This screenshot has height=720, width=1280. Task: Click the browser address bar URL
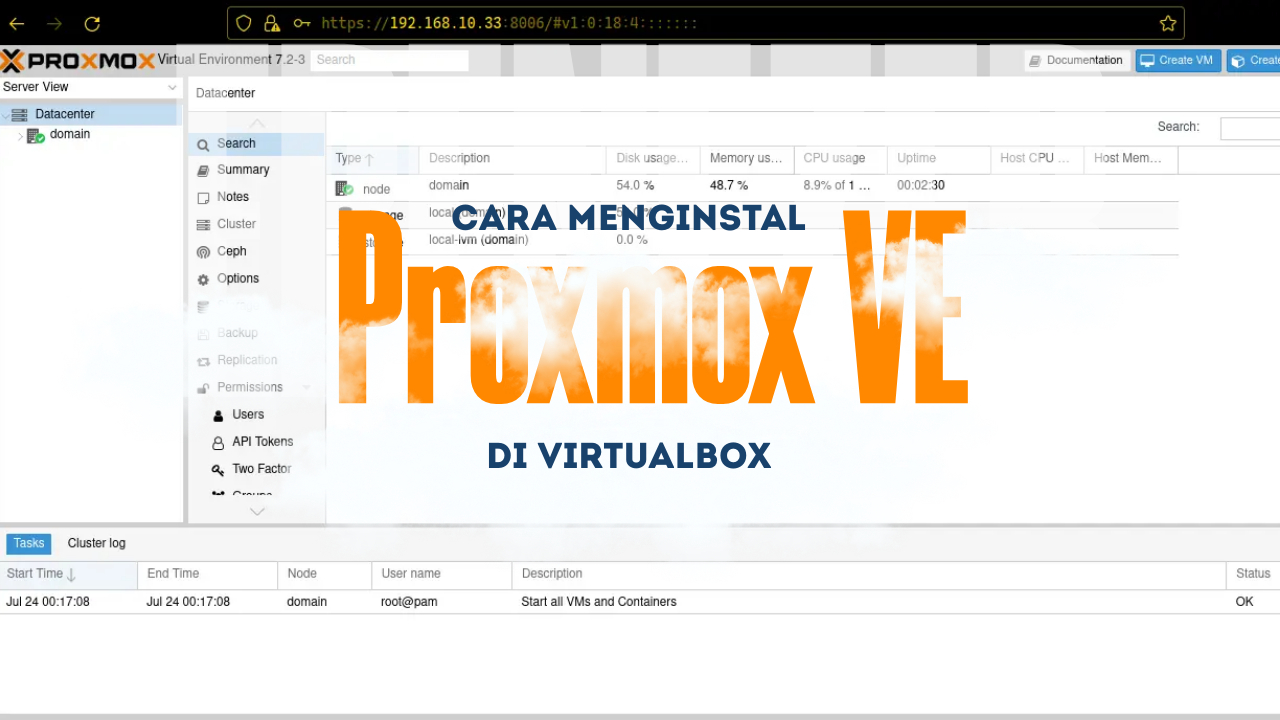click(x=509, y=23)
